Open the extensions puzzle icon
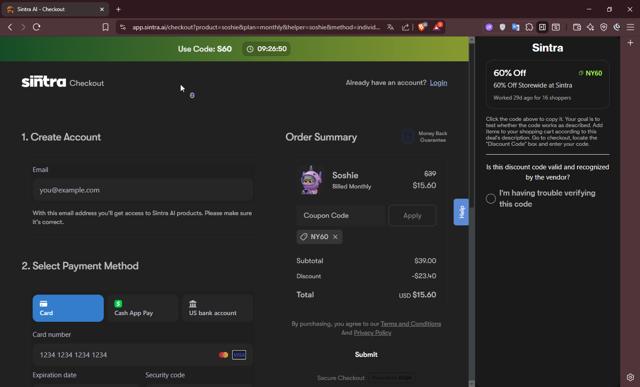The image size is (640, 387). coord(529,27)
